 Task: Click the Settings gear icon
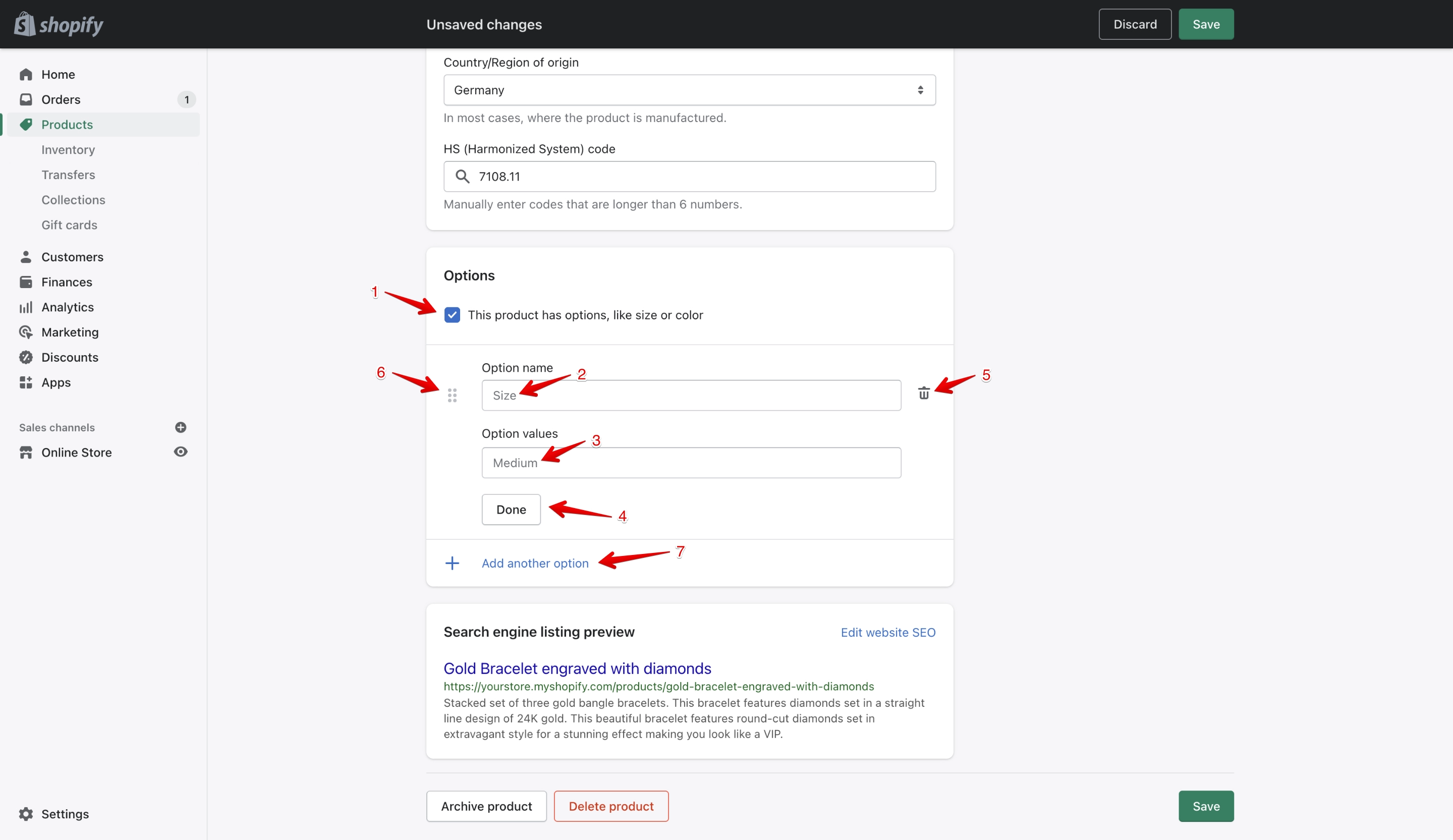[x=26, y=813]
